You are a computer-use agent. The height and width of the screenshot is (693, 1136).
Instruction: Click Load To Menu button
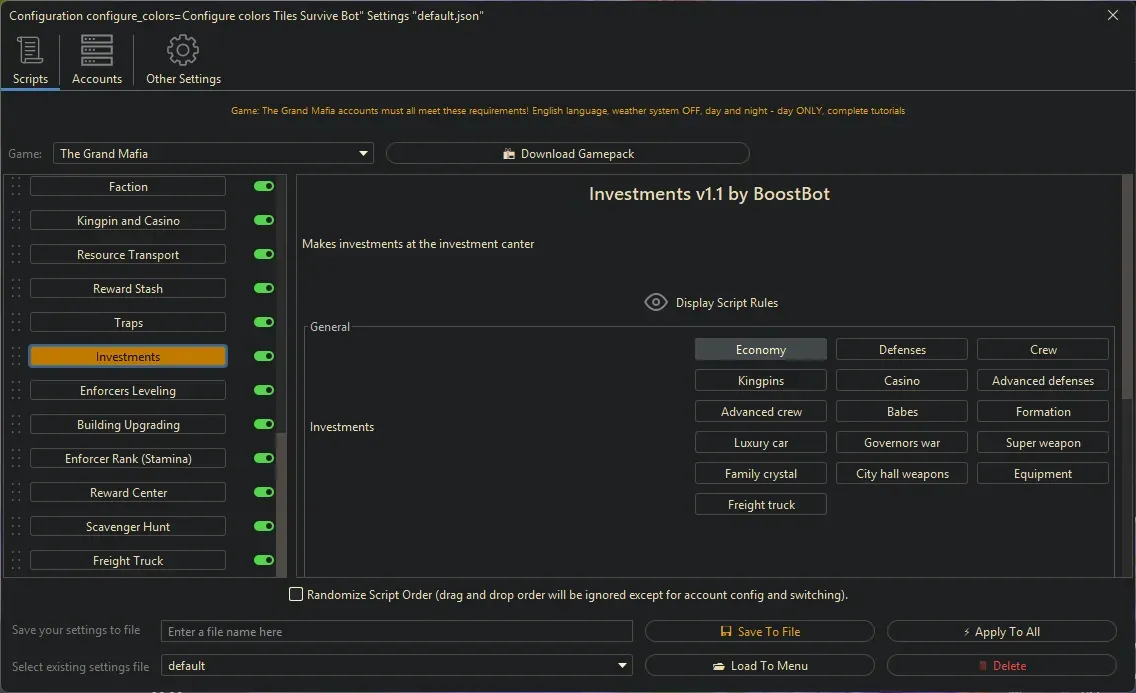759,665
